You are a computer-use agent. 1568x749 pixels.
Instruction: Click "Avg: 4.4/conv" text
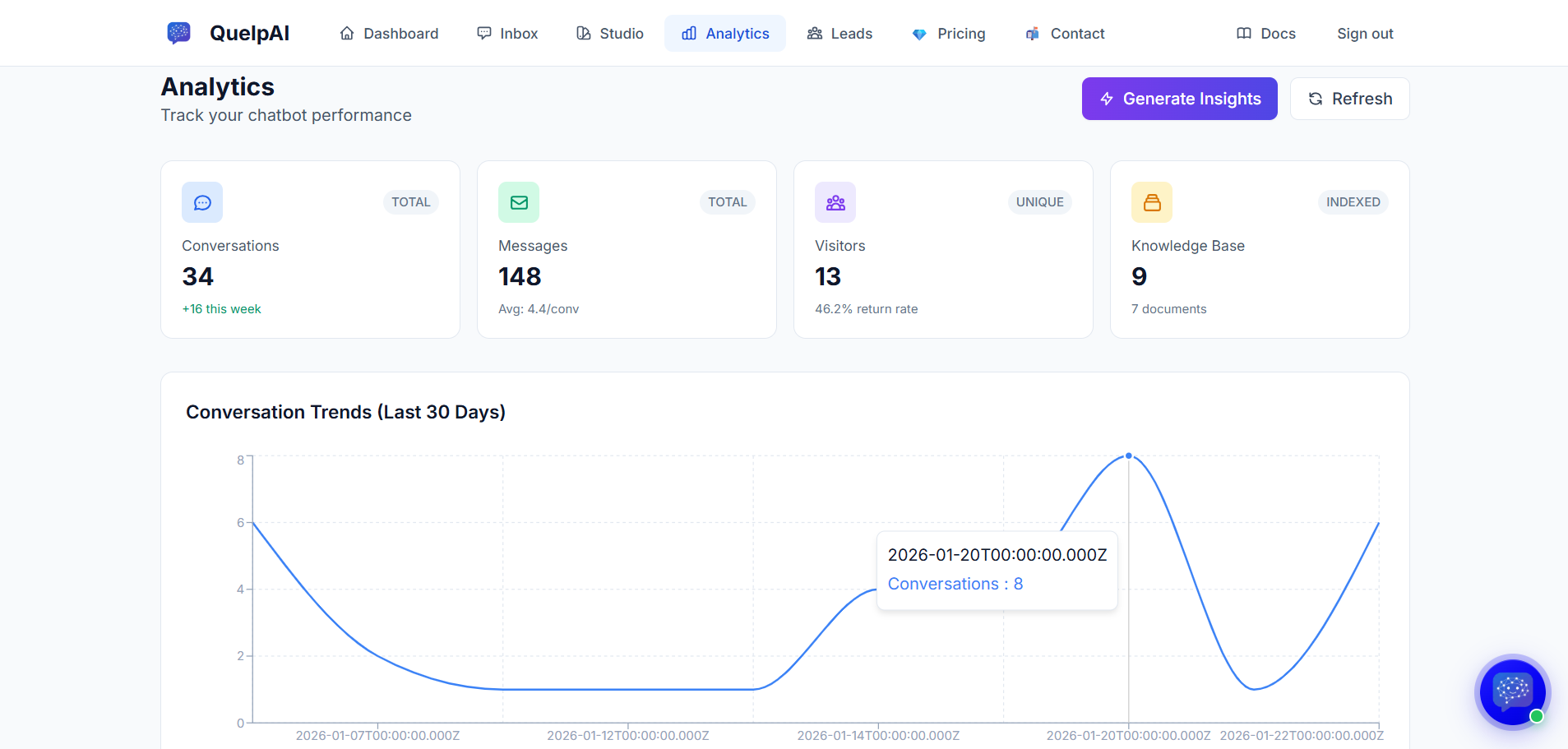539,309
